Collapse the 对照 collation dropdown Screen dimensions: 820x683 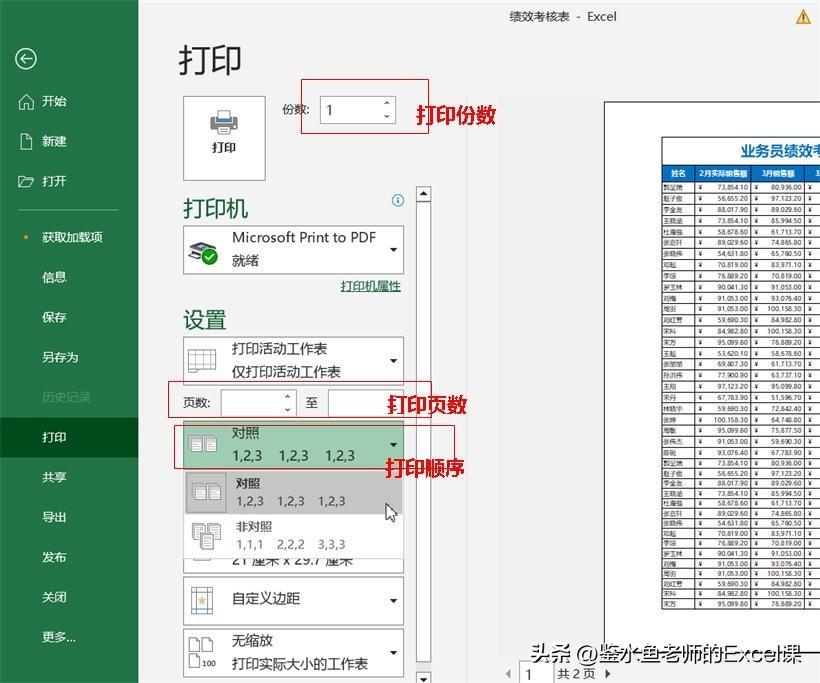click(x=293, y=445)
